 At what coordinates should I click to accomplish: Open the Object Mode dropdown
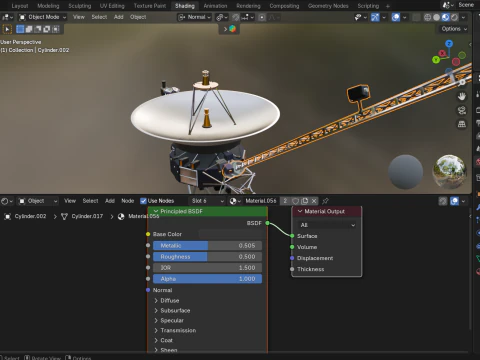tap(42, 17)
